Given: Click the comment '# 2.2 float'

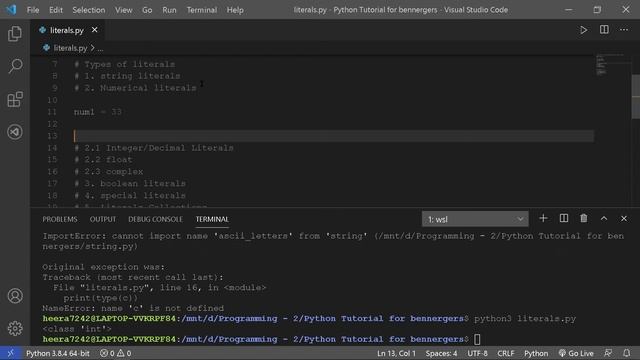Looking at the screenshot, I should (x=103, y=160).
